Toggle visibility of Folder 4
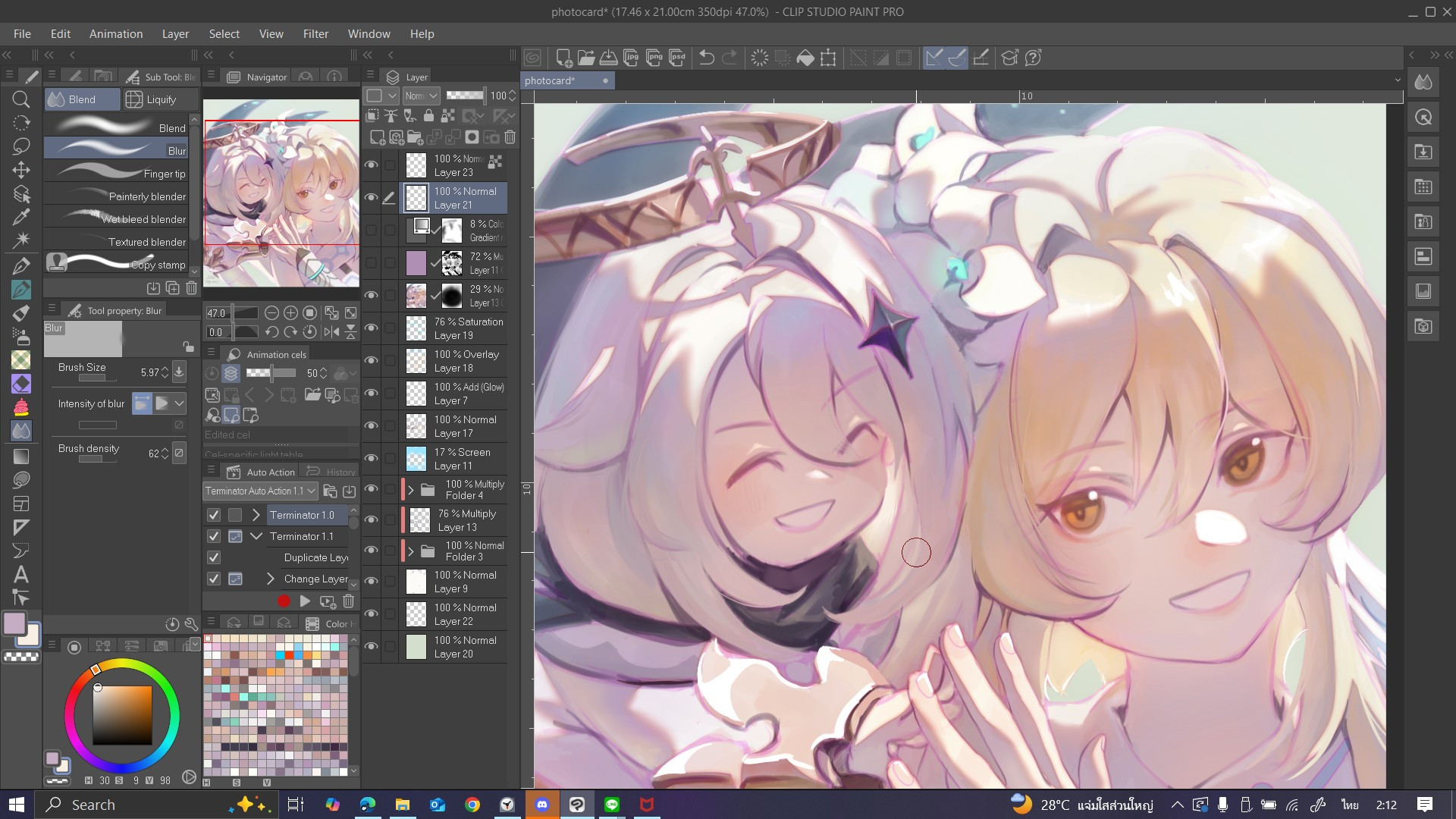 (x=372, y=489)
